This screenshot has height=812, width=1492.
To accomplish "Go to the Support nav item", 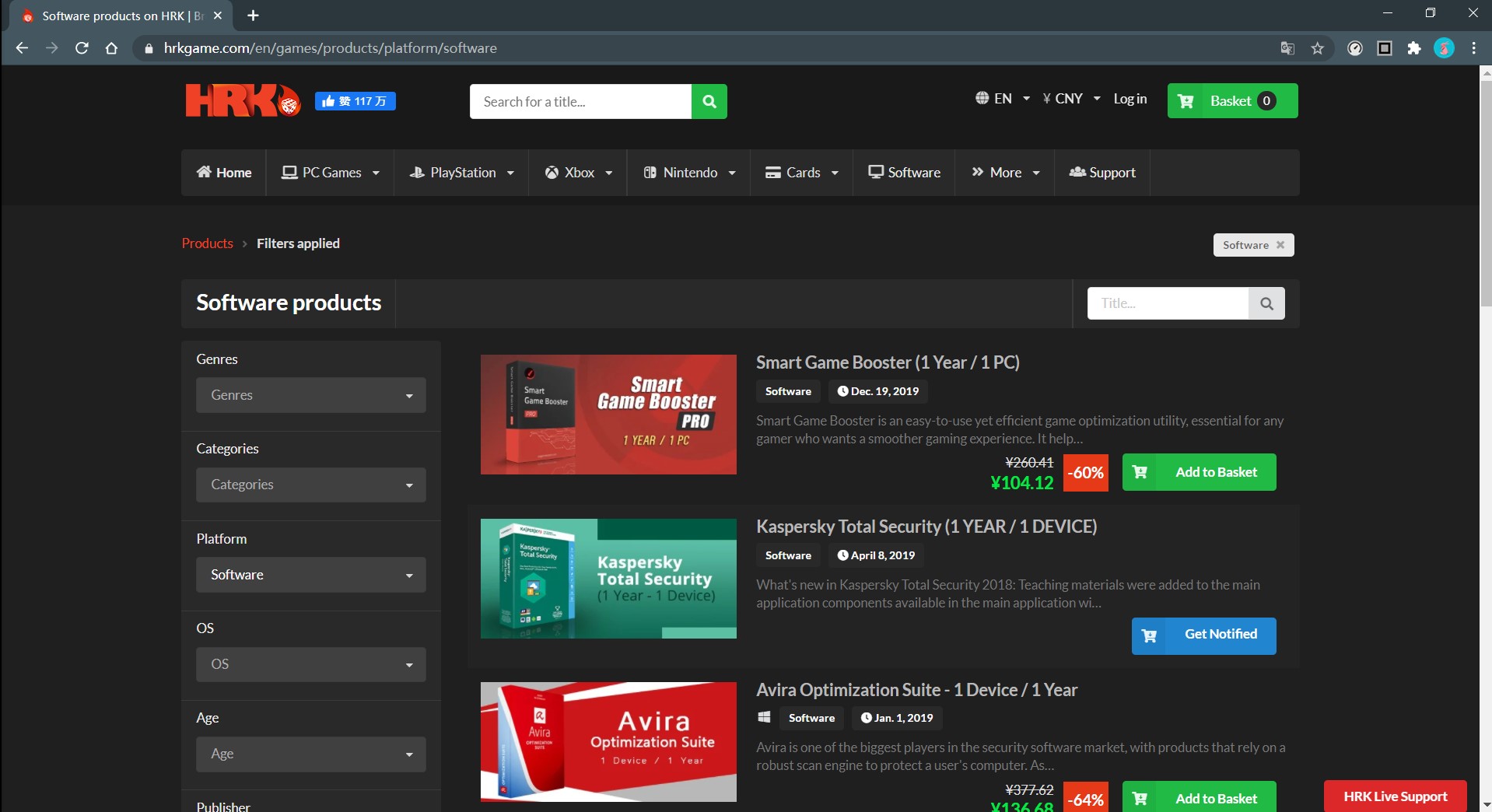I will pos(1102,173).
